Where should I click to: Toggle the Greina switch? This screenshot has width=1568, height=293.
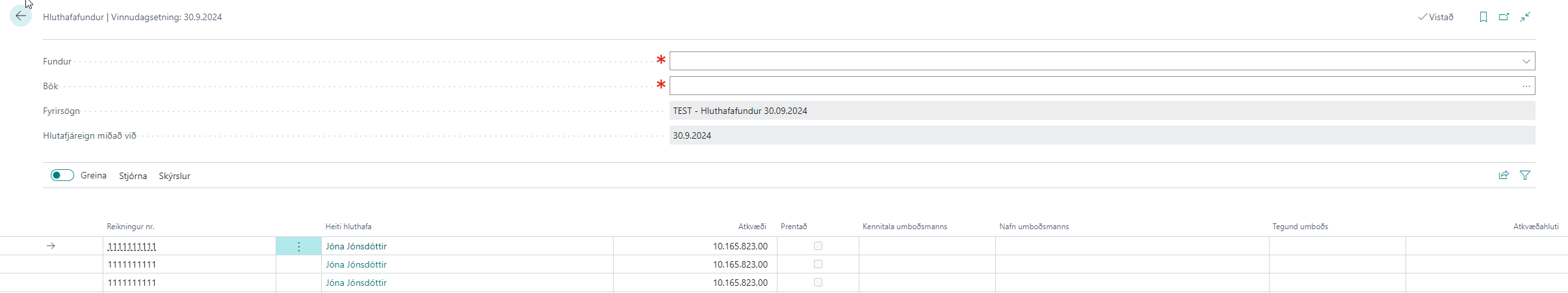coord(62,175)
